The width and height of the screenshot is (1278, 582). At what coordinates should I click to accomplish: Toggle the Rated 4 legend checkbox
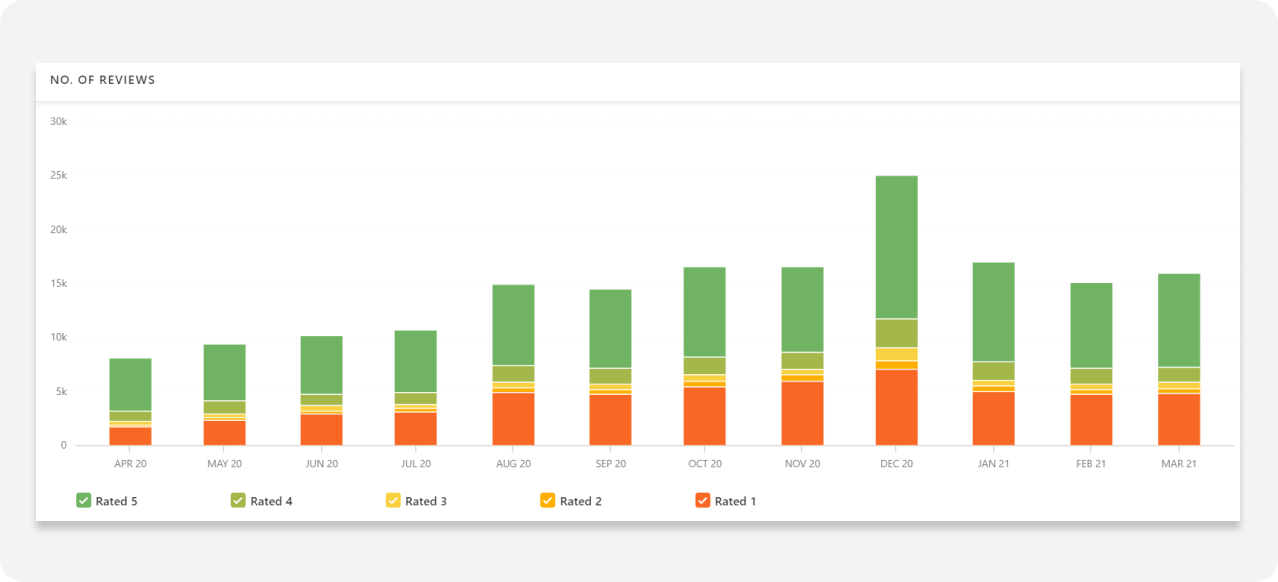[x=238, y=500]
